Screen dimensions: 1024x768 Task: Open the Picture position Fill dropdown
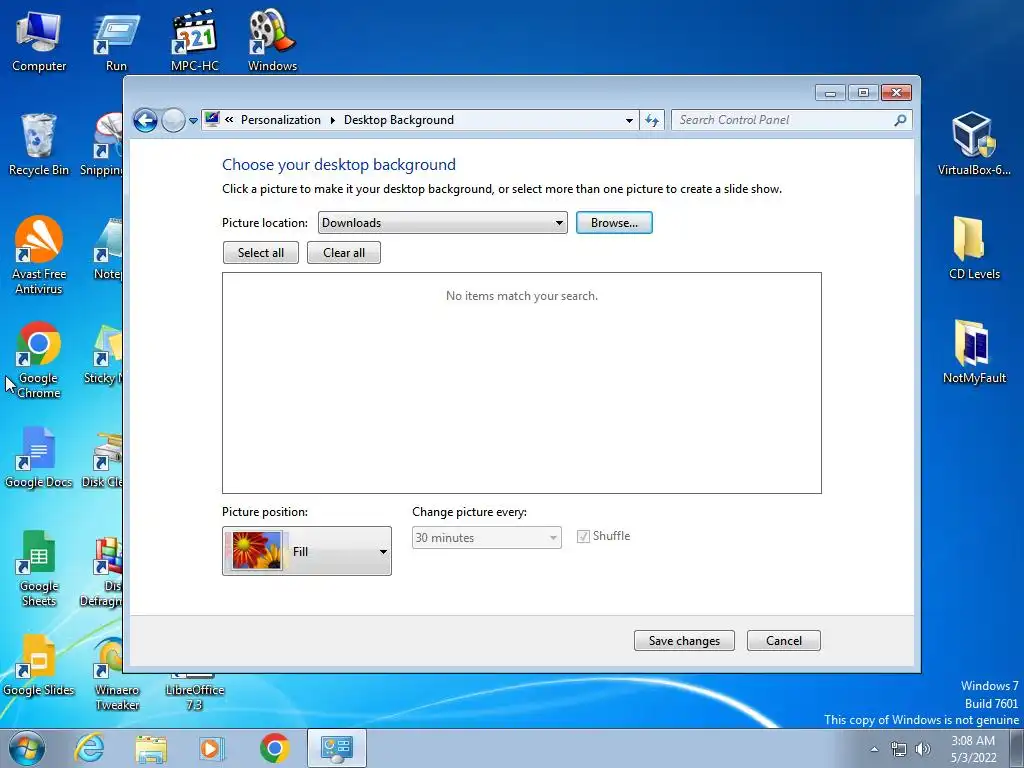click(307, 551)
